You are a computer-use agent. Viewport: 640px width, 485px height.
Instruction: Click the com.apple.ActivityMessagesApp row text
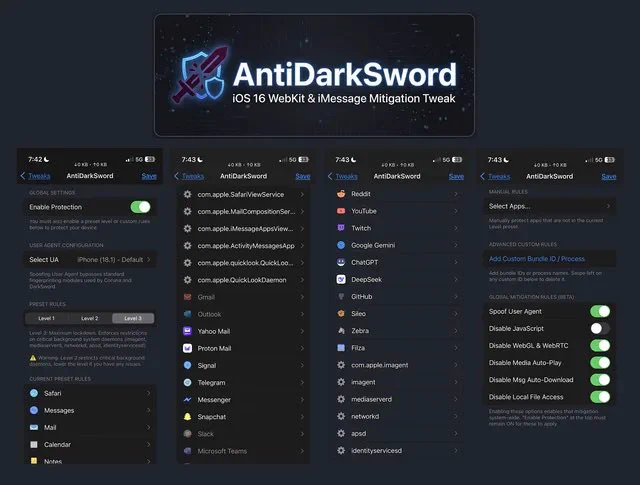click(x=246, y=246)
